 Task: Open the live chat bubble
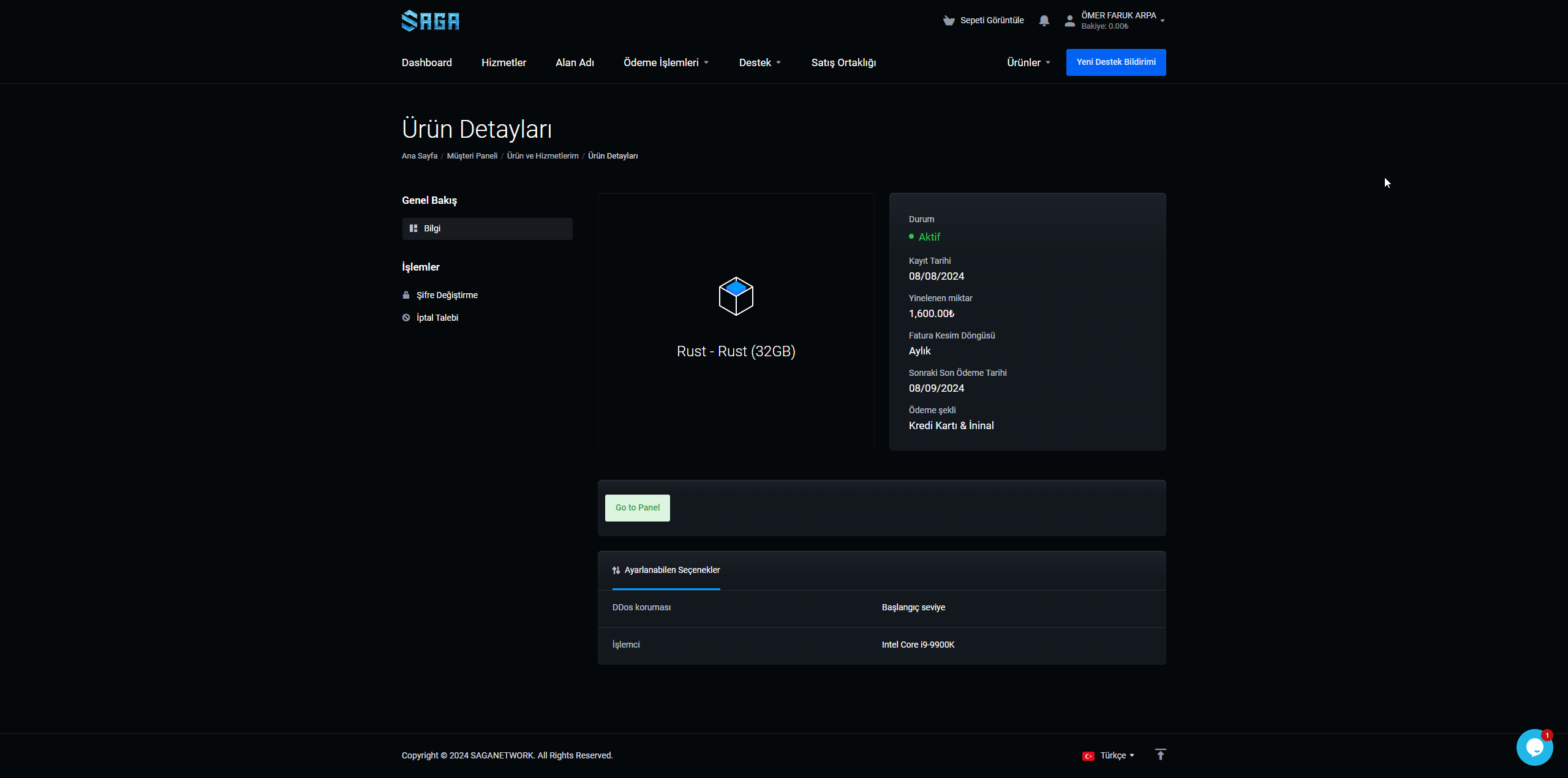pyautogui.click(x=1534, y=747)
